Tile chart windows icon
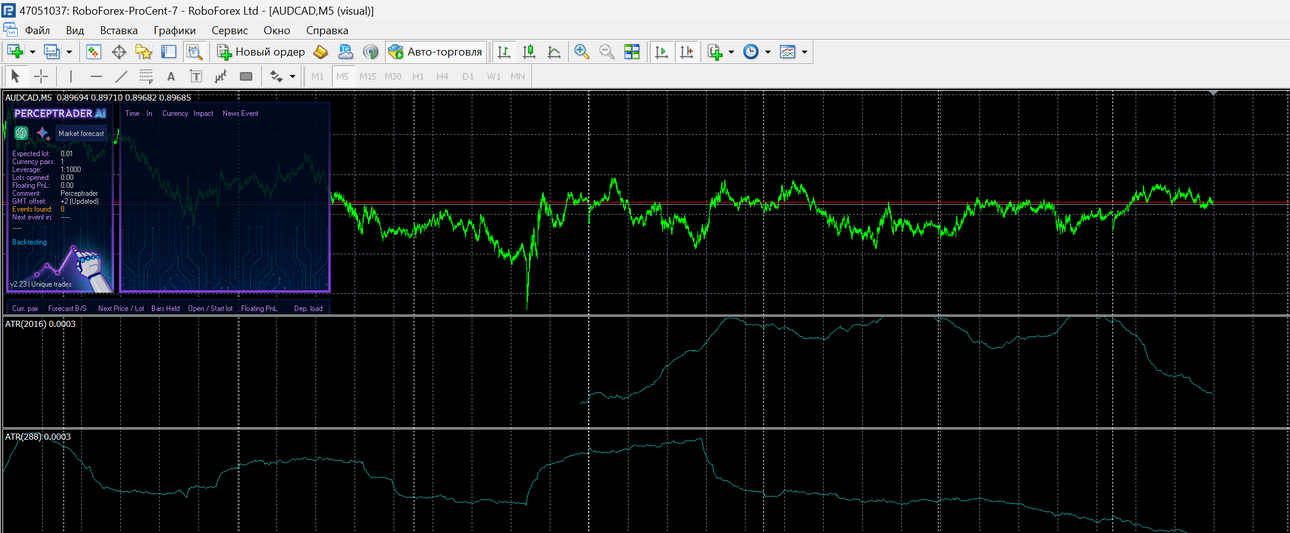Image resolution: width=1290 pixels, height=533 pixels. coord(632,51)
